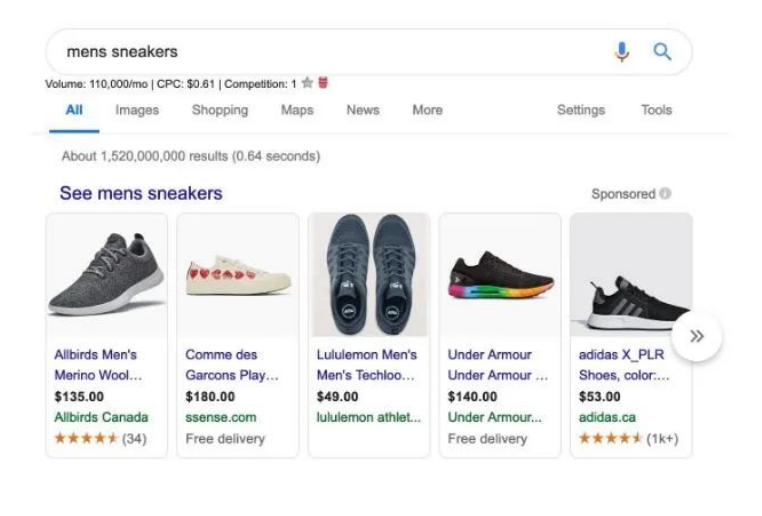Click the Allbirds star rating
Viewport: 762px width, 516px height.
pyautogui.click(x=86, y=438)
